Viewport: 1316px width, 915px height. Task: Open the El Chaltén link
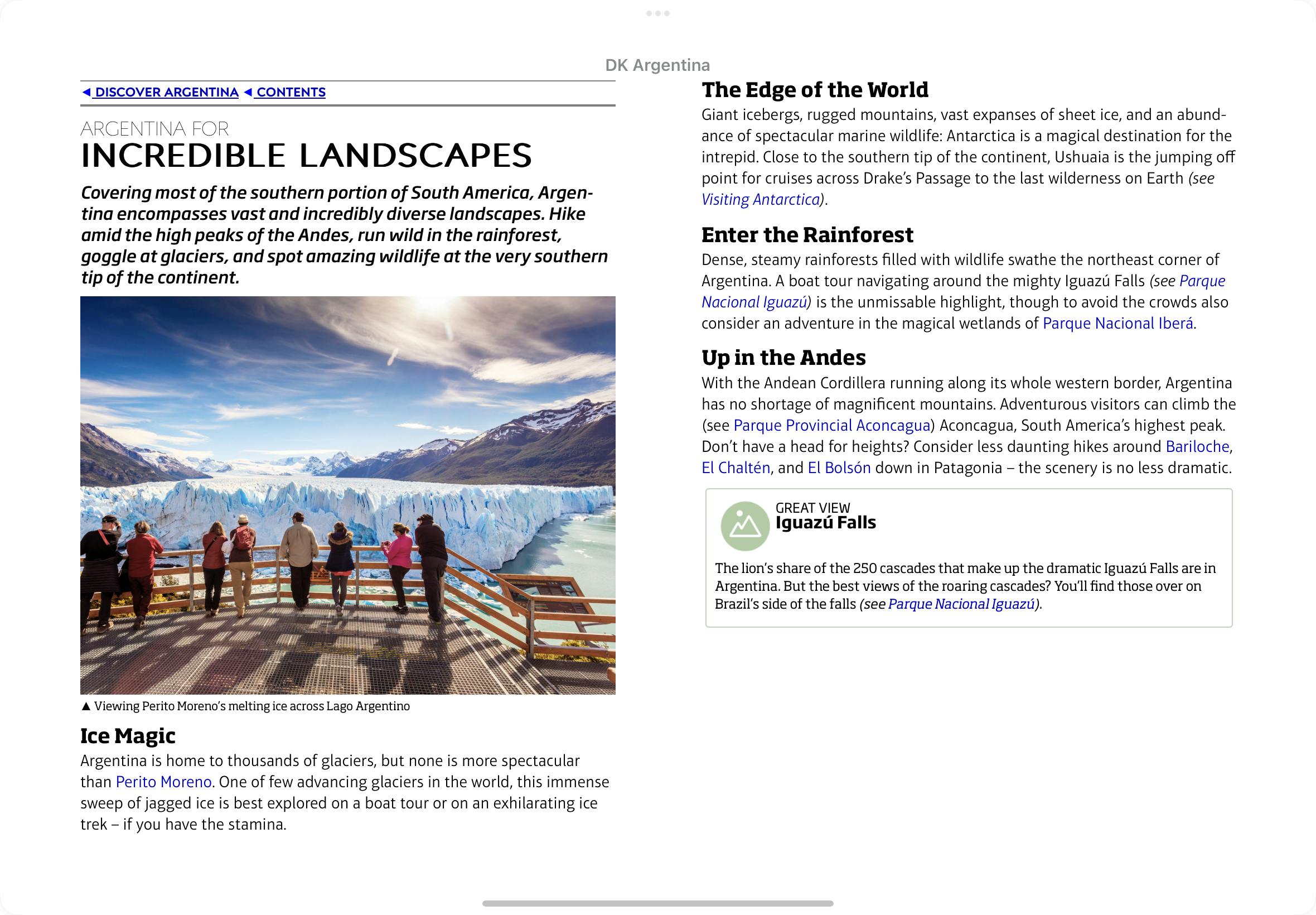[x=736, y=468]
